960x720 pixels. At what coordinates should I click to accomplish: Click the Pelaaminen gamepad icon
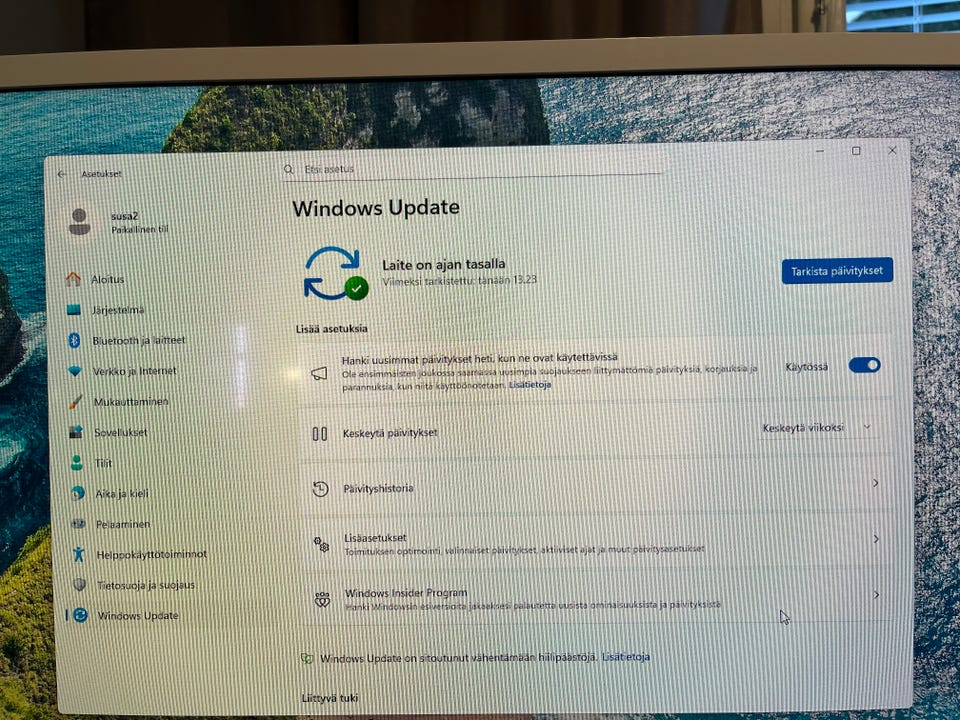pos(78,523)
